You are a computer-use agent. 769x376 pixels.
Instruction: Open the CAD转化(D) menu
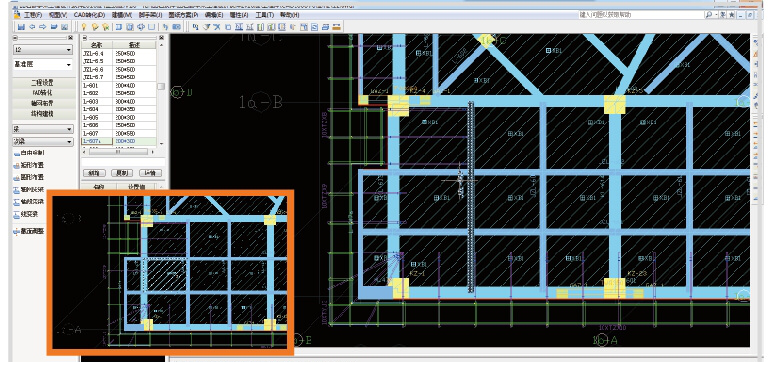pyautogui.click(x=89, y=15)
